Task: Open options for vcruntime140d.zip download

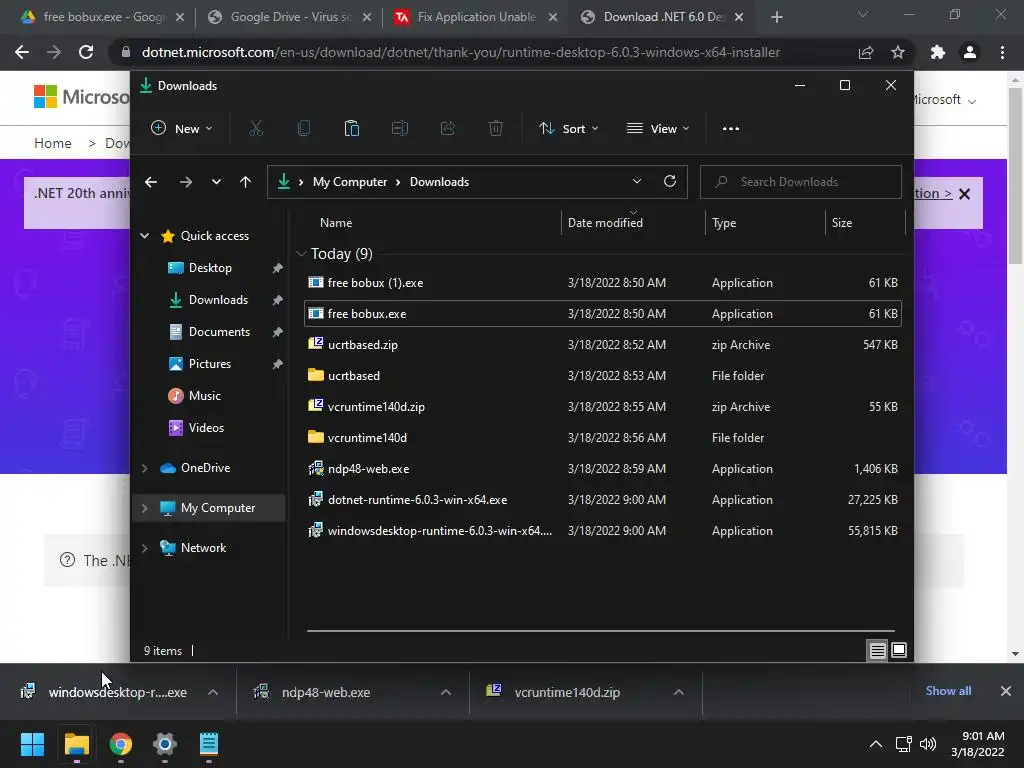Action: point(679,692)
